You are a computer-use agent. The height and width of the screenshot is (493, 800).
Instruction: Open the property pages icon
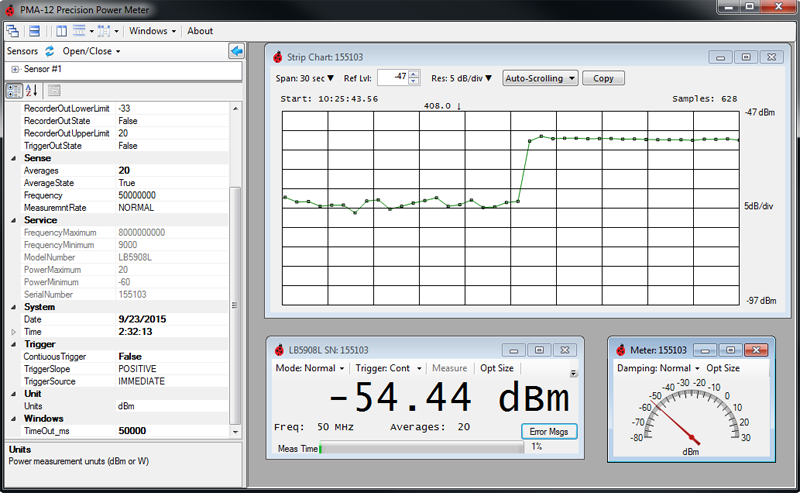54,91
